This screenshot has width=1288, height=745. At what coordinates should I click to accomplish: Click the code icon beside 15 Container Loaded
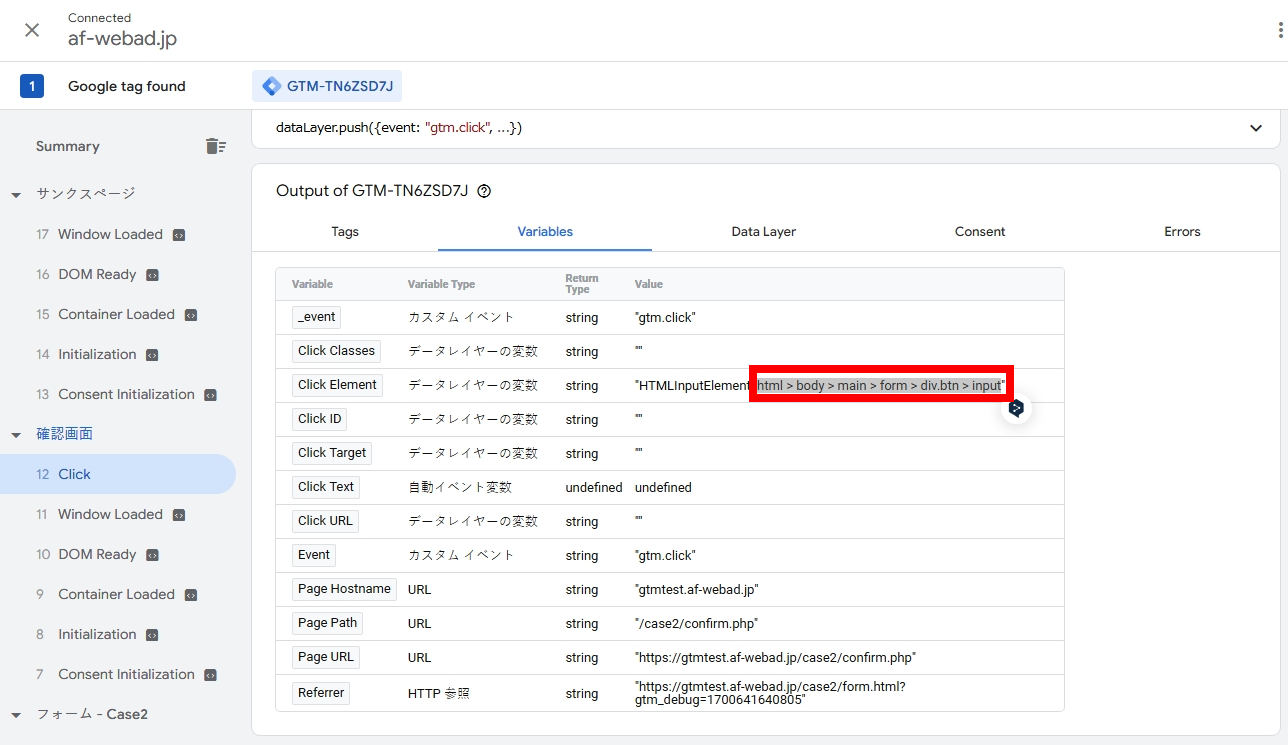(x=191, y=315)
